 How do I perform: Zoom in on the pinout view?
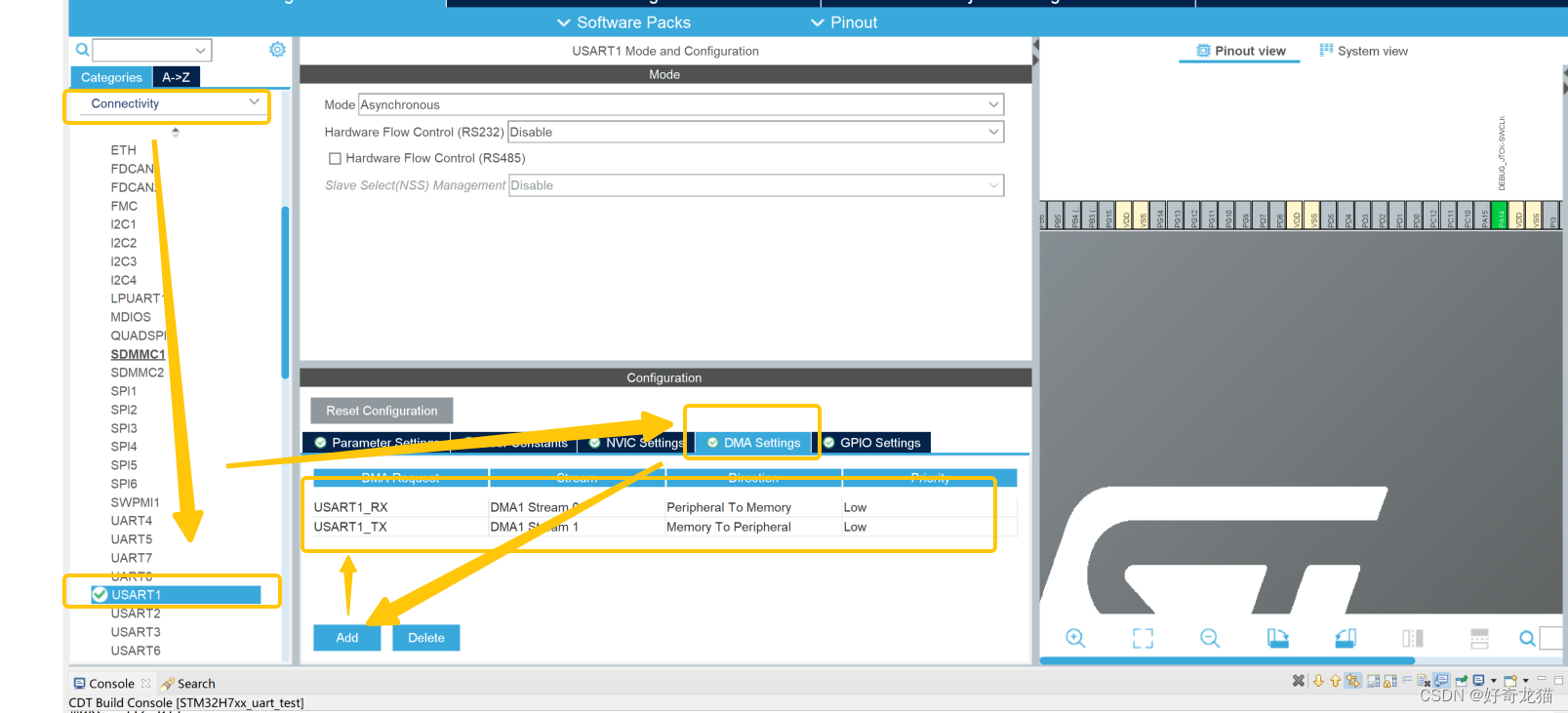point(1075,638)
